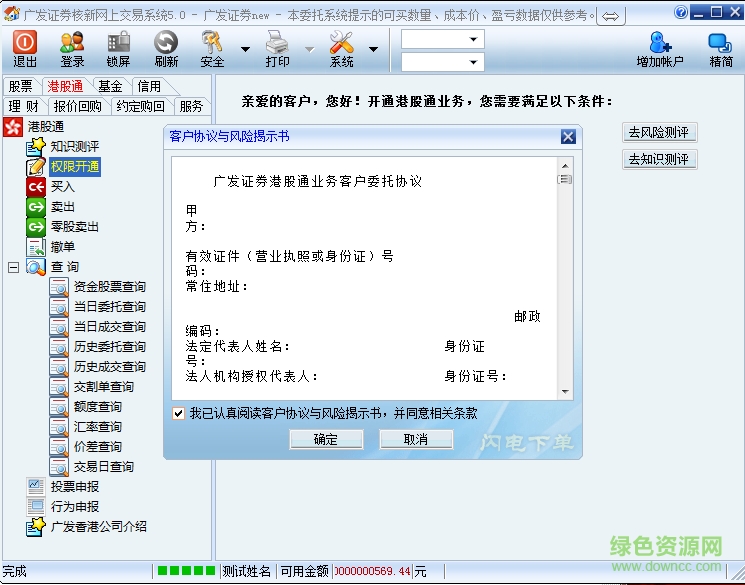Click the agreement text scrollbar down arrow
745x585 pixels.
(565, 392)
